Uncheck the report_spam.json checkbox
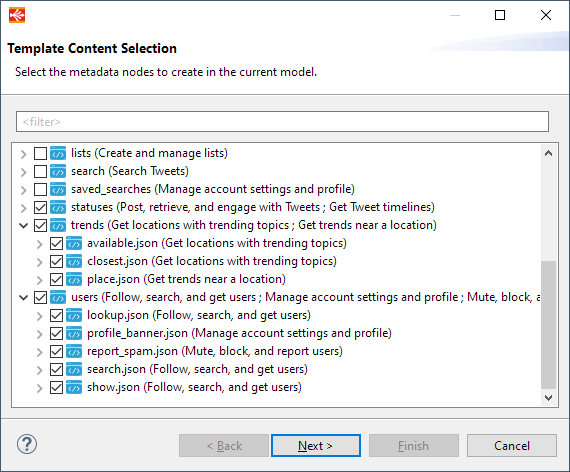This screenshot has height=472, width=570. click(56, 351)
